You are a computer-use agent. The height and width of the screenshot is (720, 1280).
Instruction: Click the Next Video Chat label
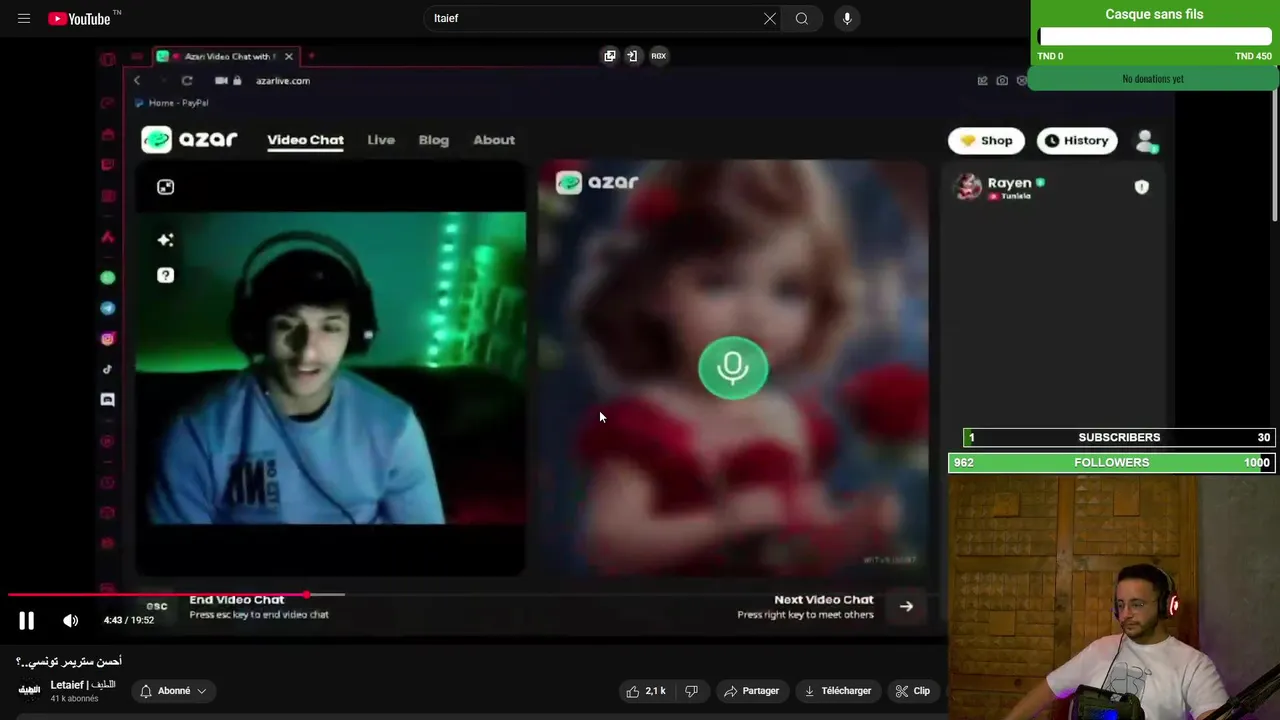pyautogui.click(x=824, y=600)
